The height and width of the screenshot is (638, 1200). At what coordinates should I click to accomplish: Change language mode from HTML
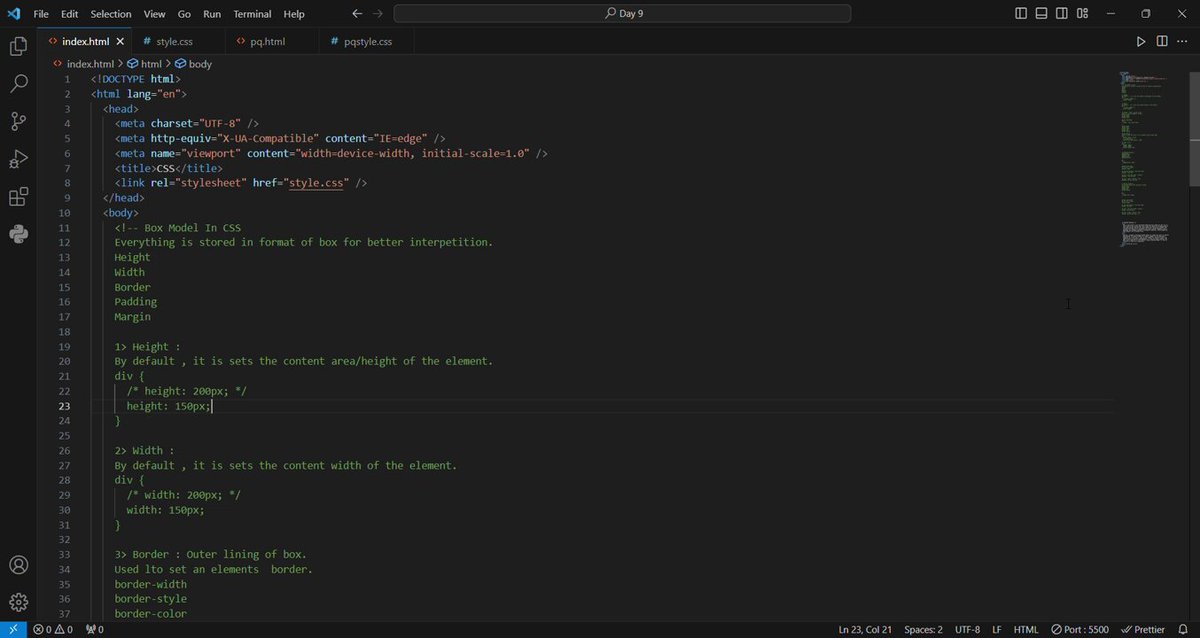(x=1026, y=629)
